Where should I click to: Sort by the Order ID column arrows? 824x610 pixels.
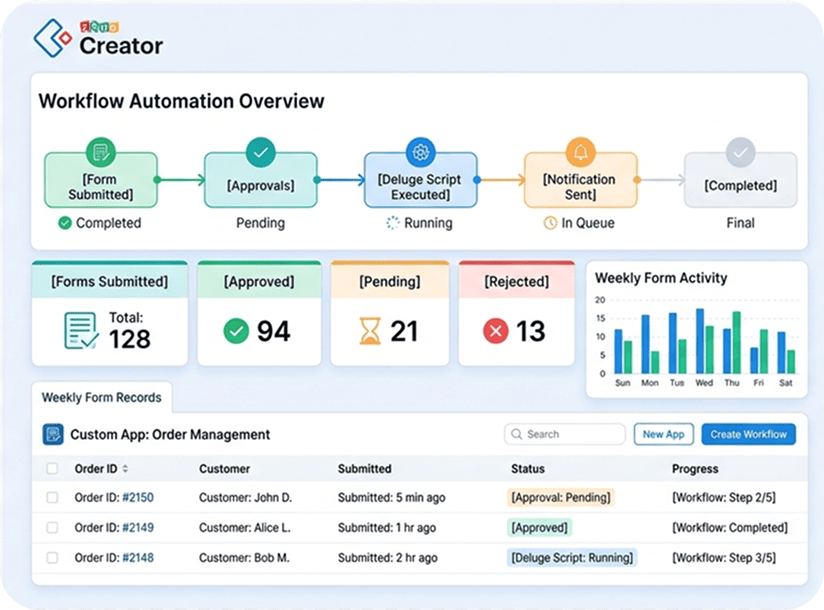point(125,468)
